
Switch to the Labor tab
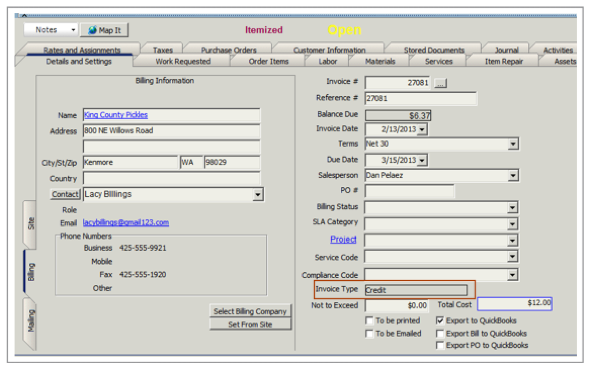click(327, 61)
